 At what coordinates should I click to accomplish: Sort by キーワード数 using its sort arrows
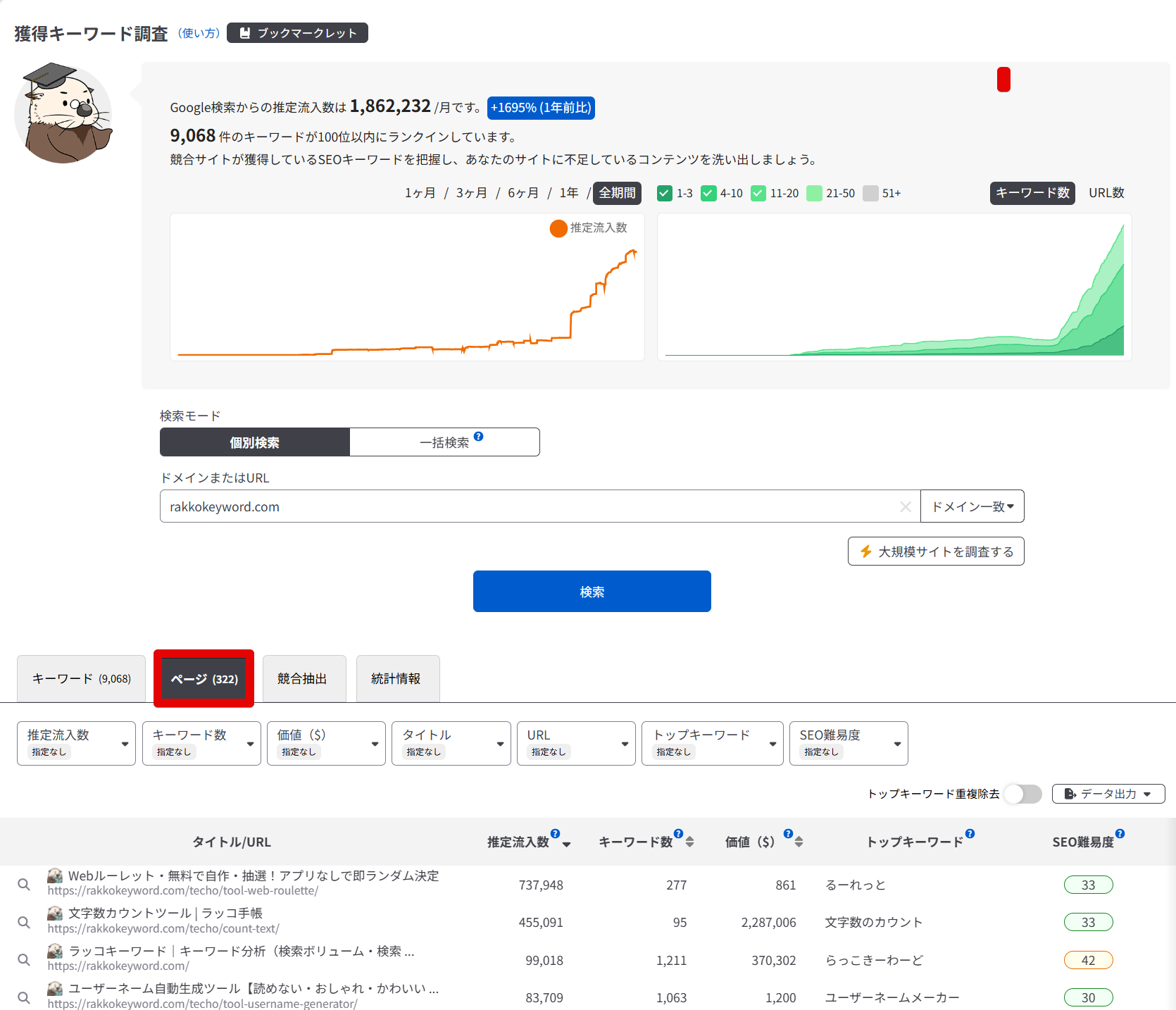690,842
